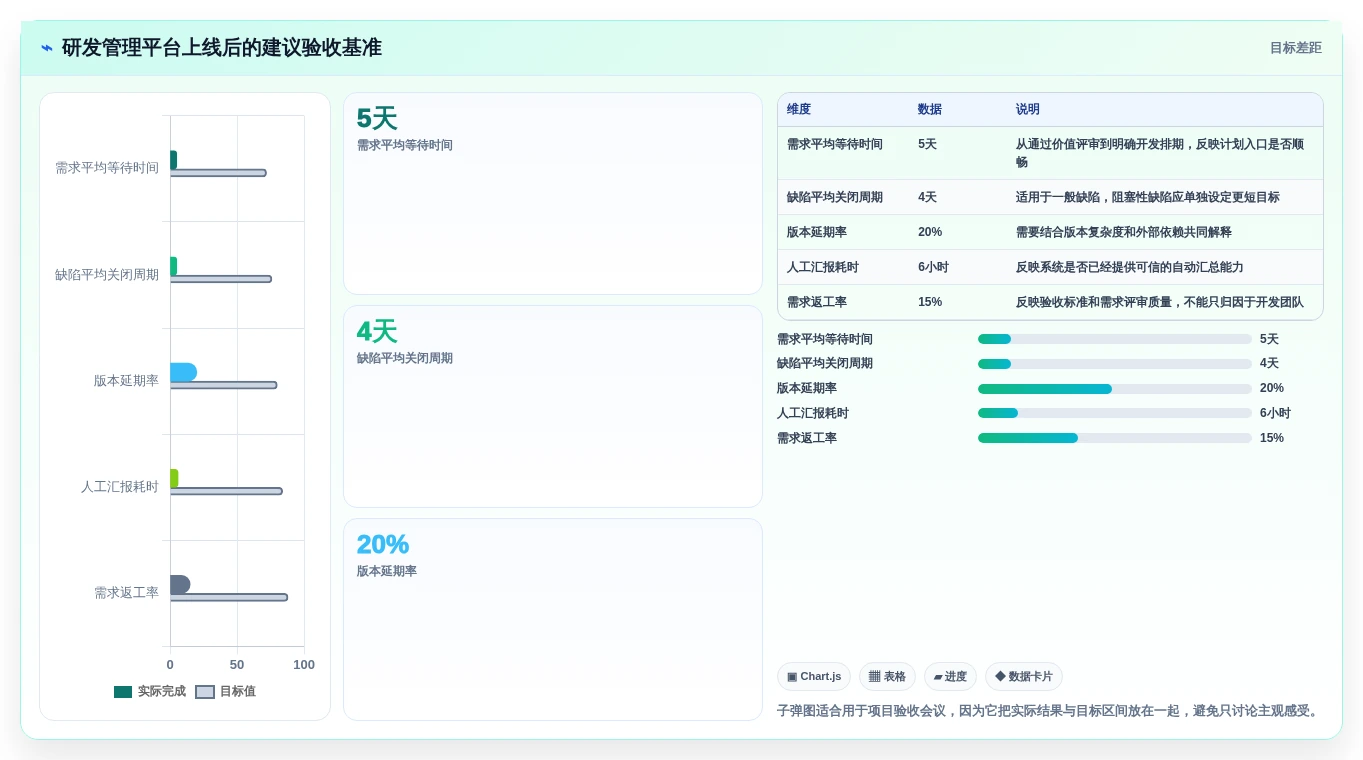Screen dimensions: 1363x760
Task: Click the description 反映系统是否已经提供可信的自动汇总能力
Action: pos(1130,267)
